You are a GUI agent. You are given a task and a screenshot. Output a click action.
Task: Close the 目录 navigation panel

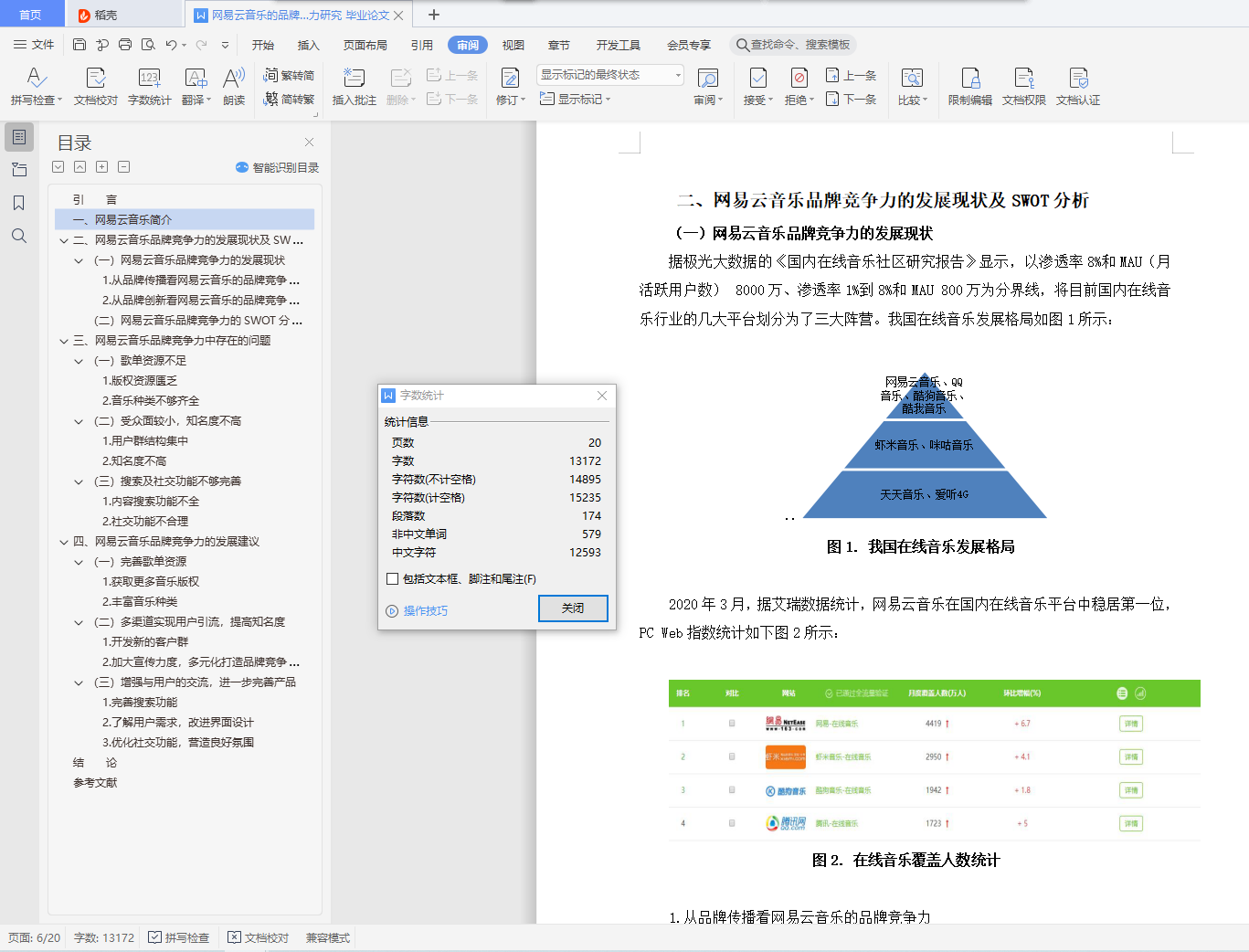pyautogui.click(x=309, y=142)
